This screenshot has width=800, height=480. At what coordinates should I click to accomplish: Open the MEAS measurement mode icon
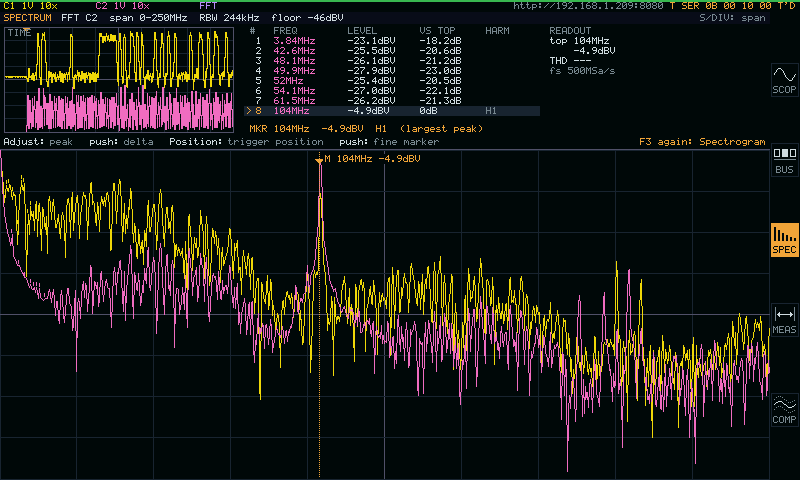[x=784, y=320]
